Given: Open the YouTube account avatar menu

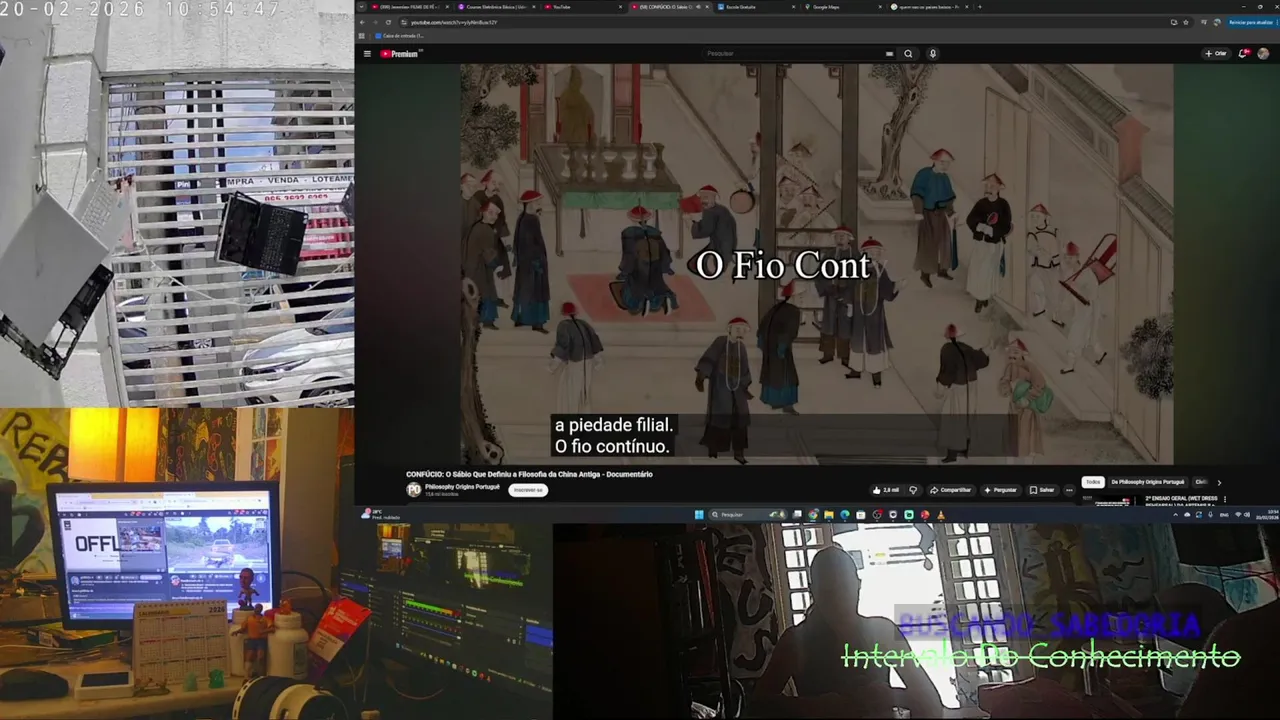Looking at the screenshot, I should point(1263,54).
